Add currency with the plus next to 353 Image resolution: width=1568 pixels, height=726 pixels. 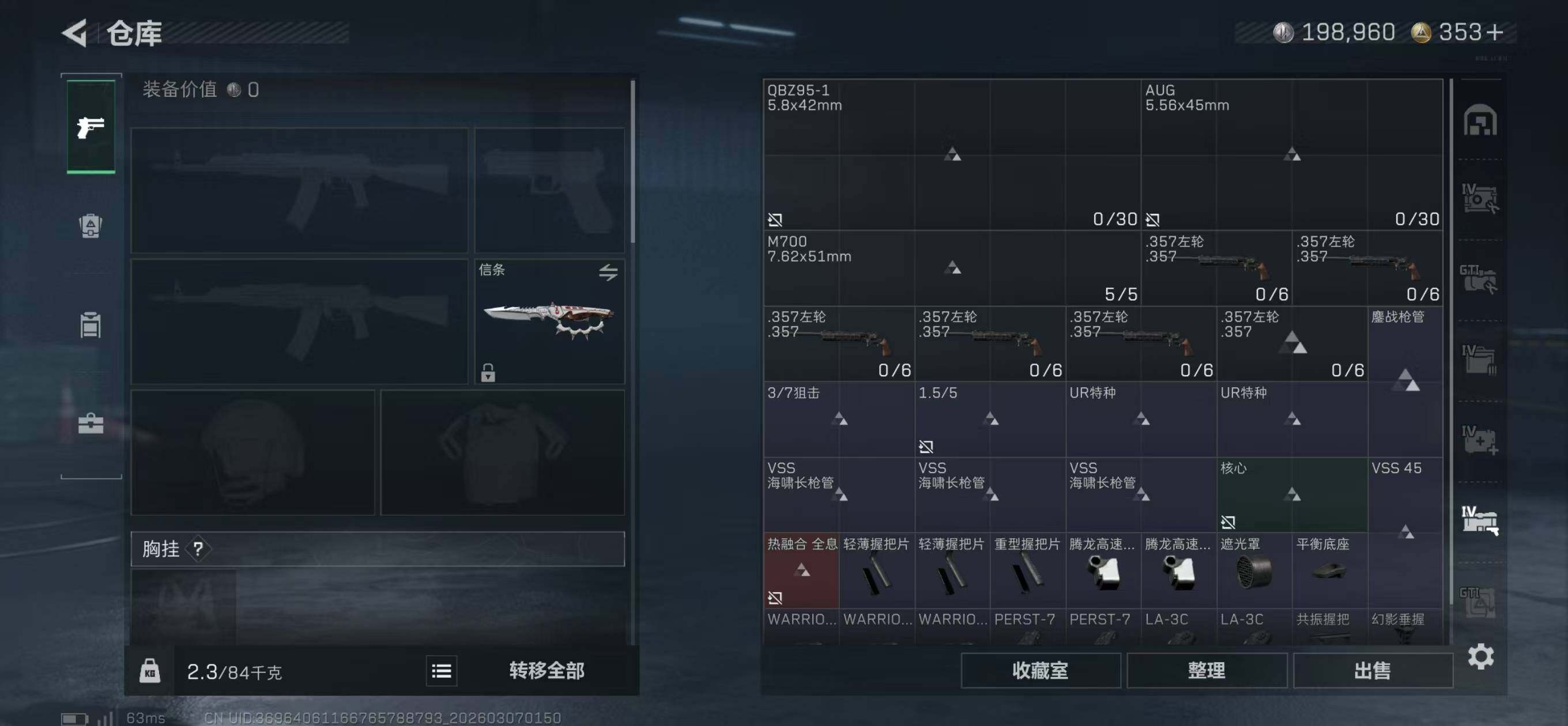point(1494,32)
